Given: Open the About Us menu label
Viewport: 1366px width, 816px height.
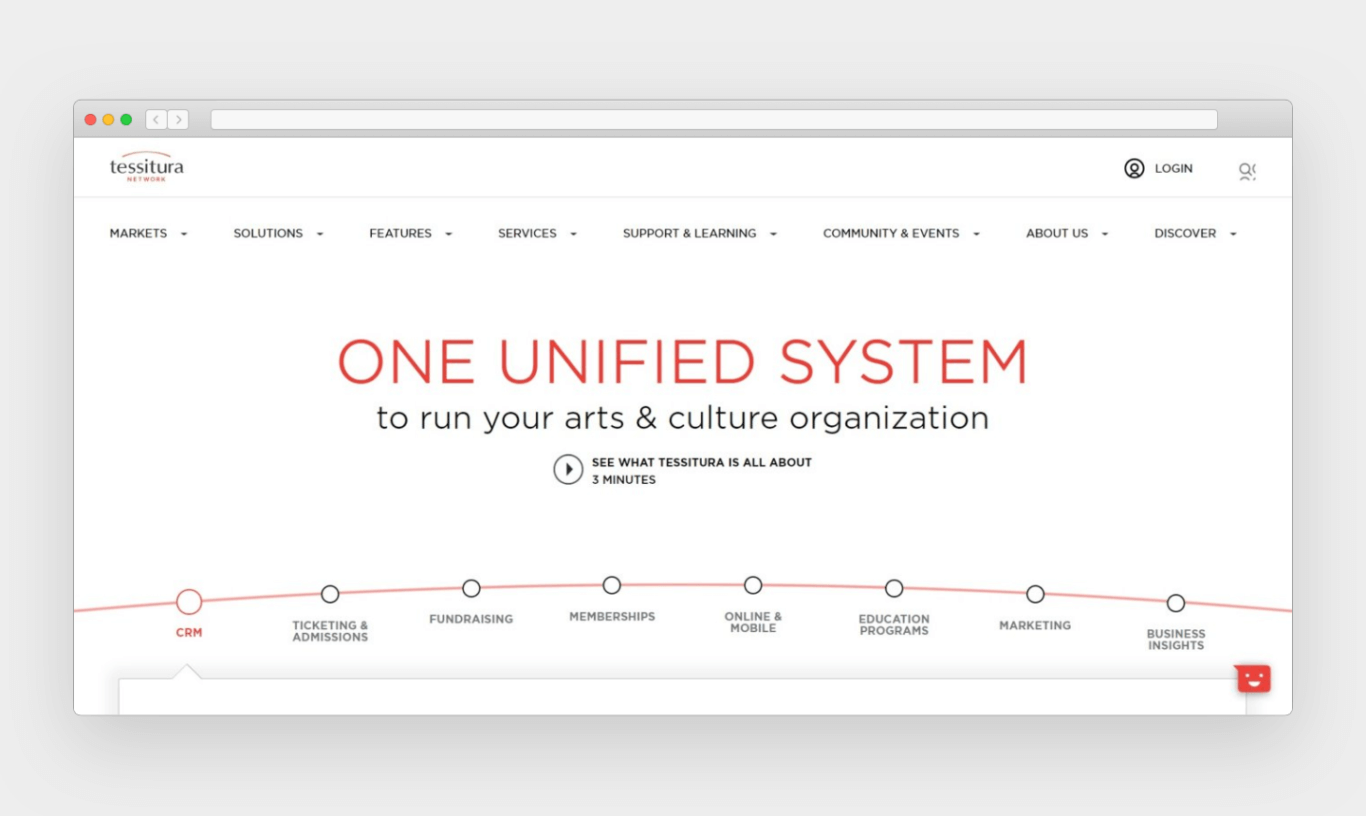Looking at the screenshot, I should (1057, 233).
